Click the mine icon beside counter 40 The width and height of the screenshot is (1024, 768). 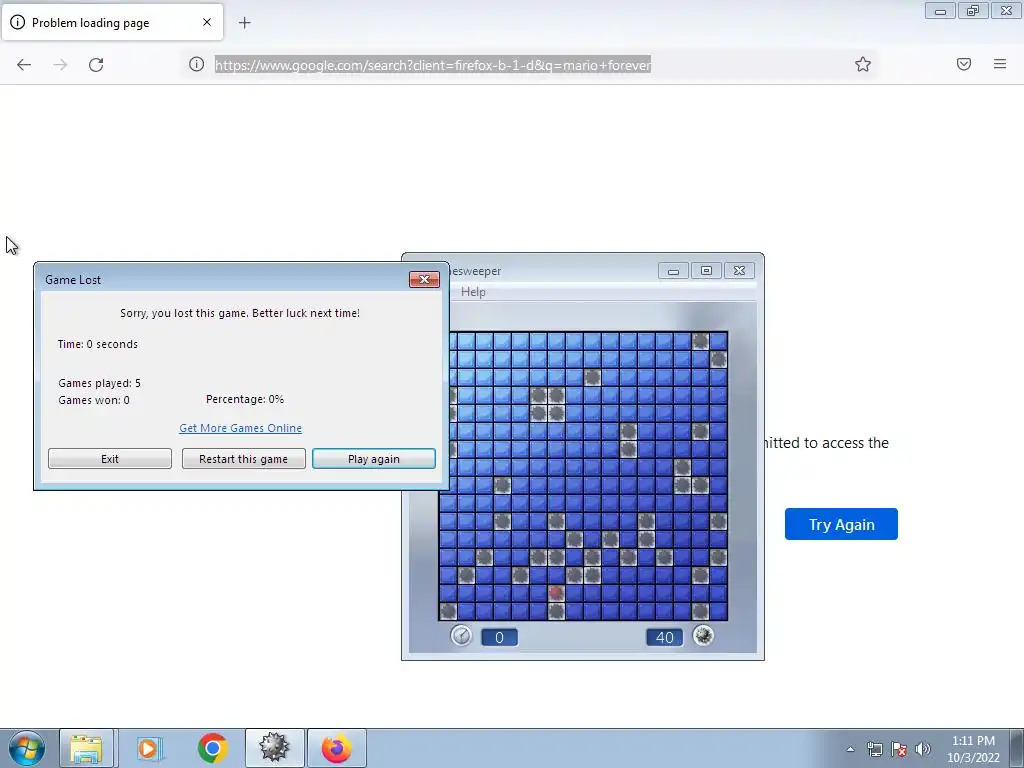[x=703, y=635]
